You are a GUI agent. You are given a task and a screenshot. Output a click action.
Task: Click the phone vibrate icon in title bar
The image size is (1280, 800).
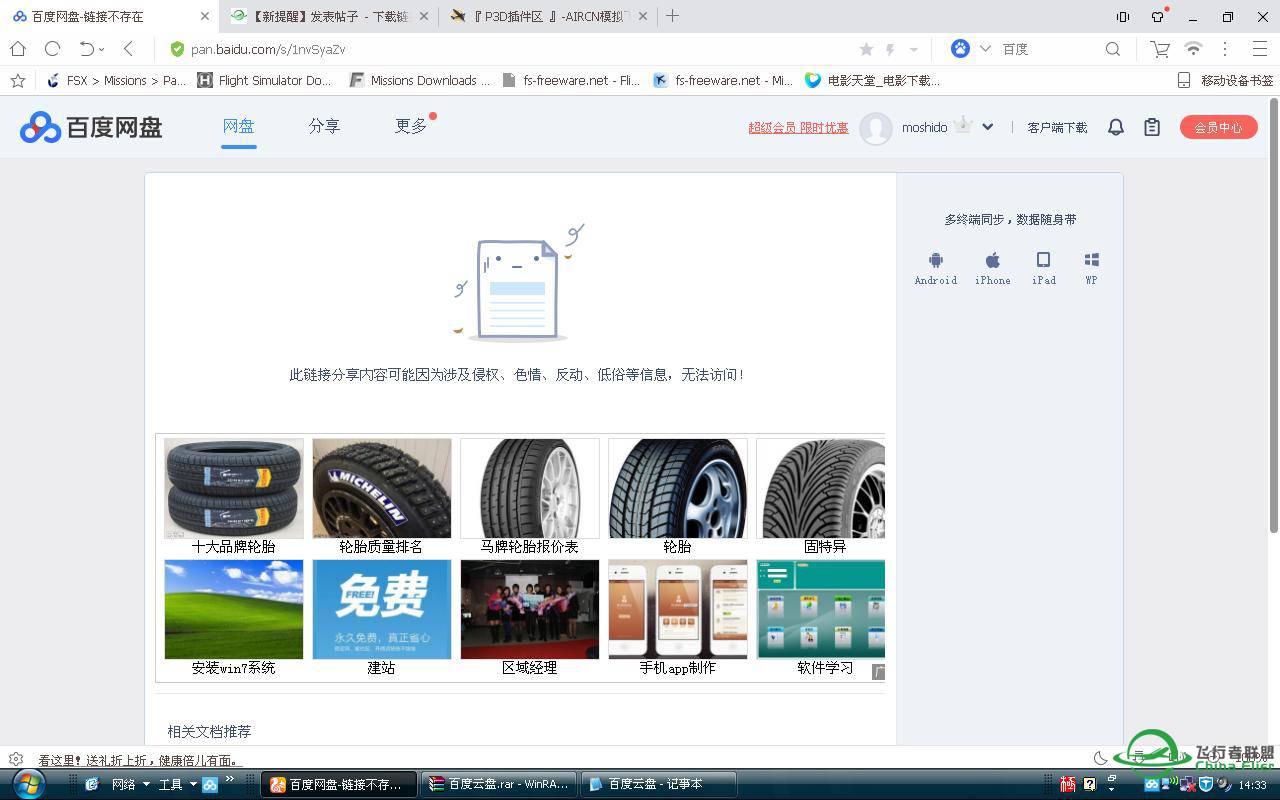[x=1123, y=16]
